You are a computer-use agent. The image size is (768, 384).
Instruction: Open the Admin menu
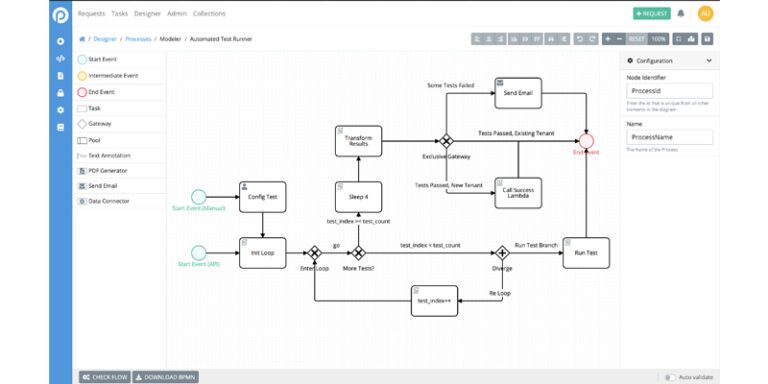coord(177,14)
